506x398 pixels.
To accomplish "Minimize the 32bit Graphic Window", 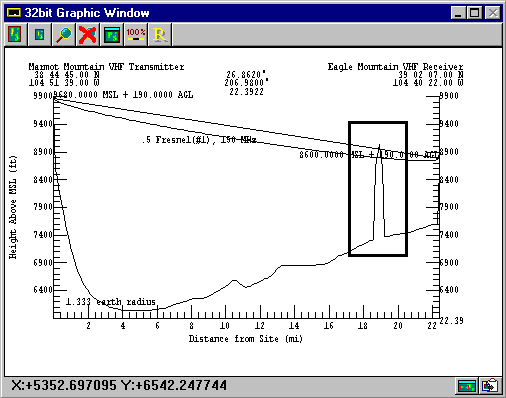I will [x=458, y=13].
